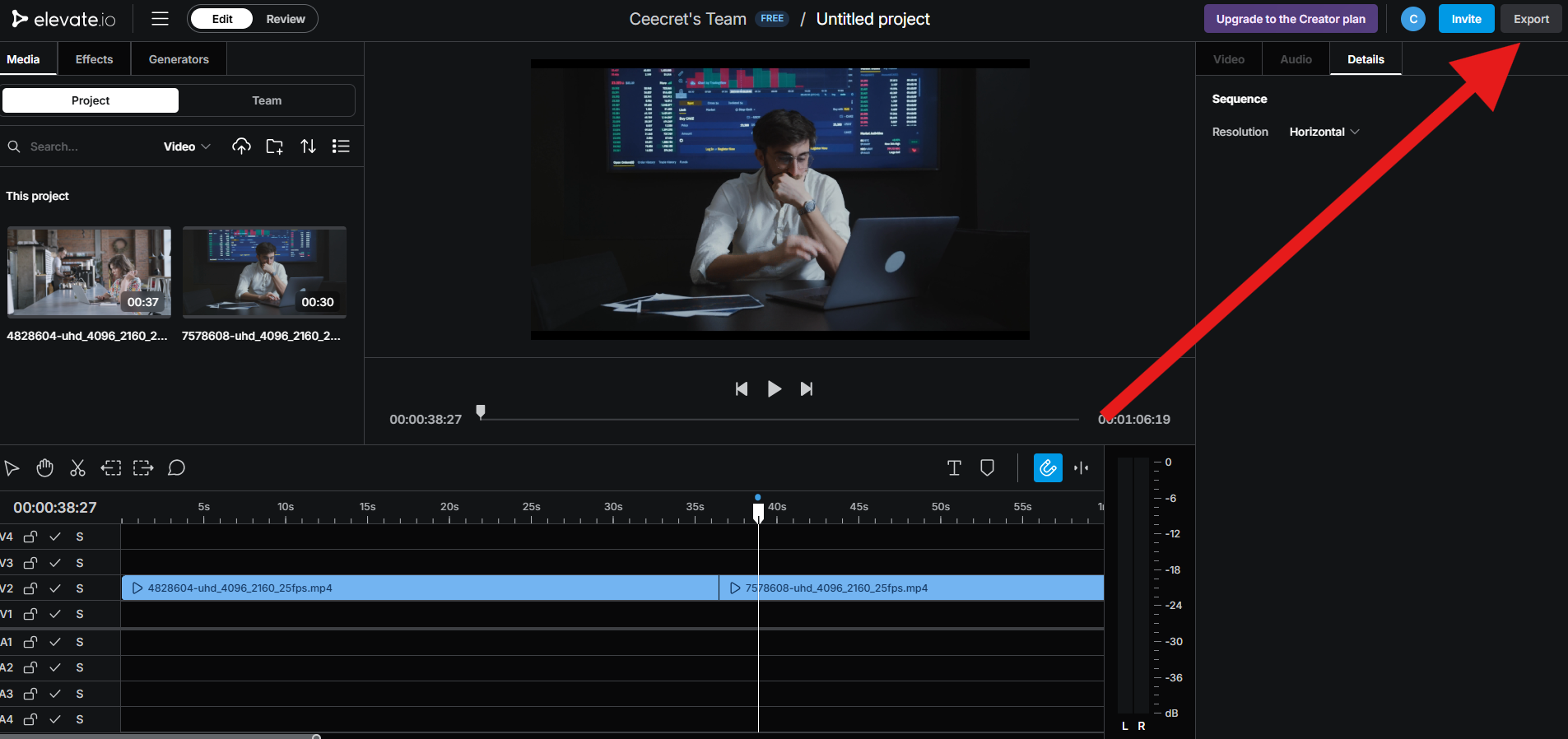This screenshot has width=1568, height=739.
Task: Select the 7578608-uhd clip on timeline
Action: (911, 588)
